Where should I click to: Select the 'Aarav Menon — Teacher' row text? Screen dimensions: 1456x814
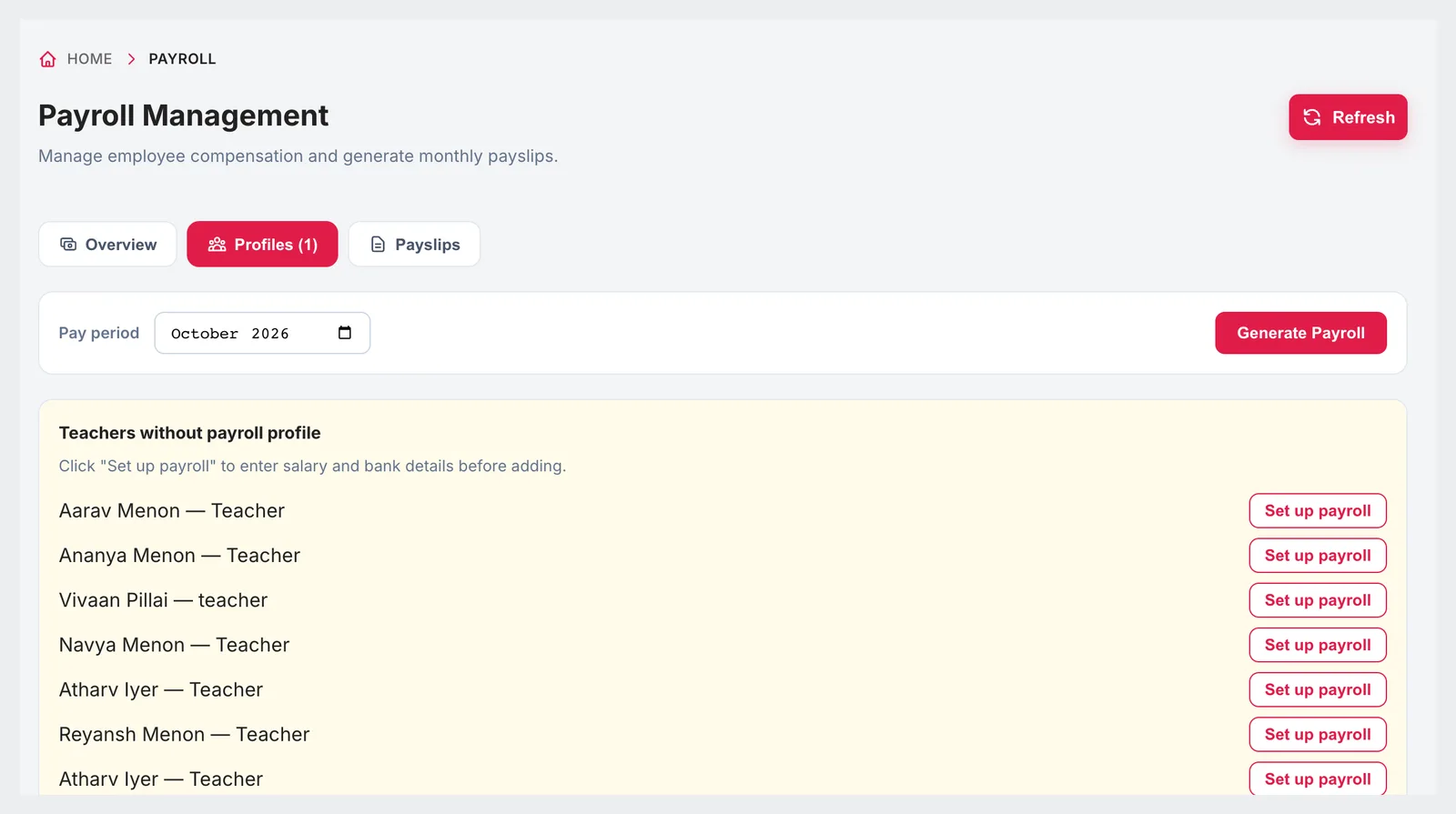[172, 511]
